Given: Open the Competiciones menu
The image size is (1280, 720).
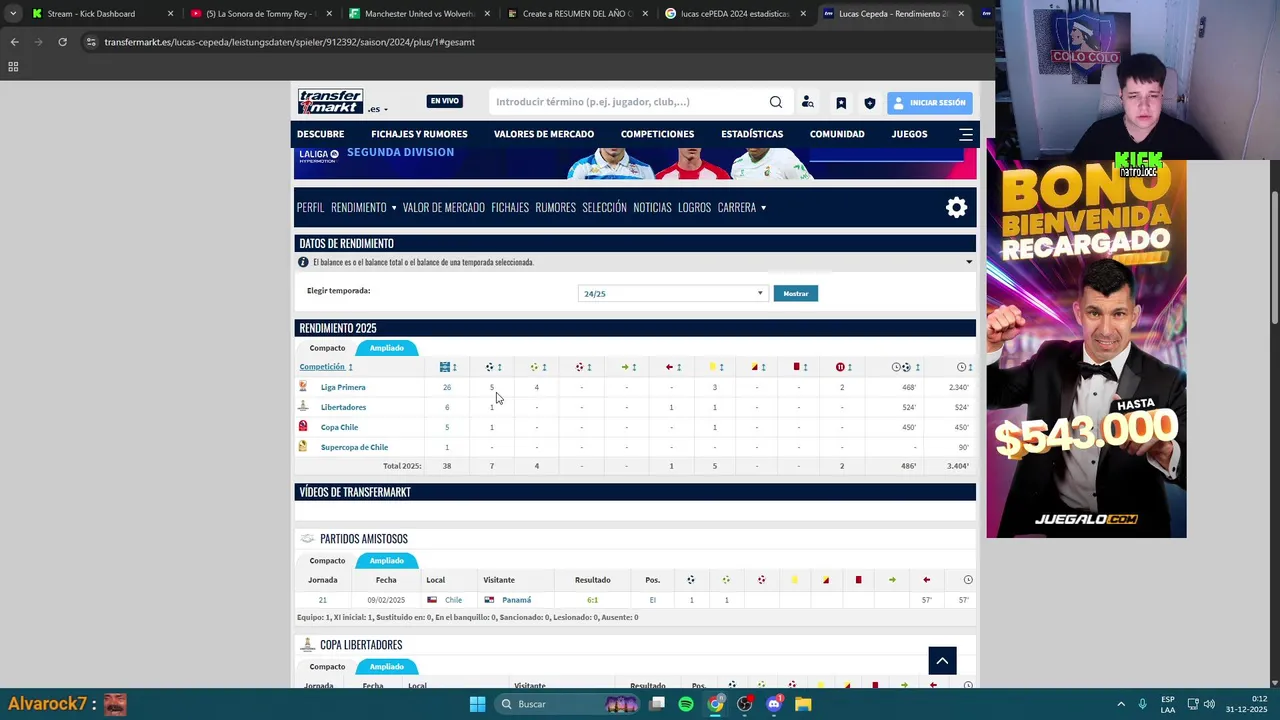Looking at the screenshot, I should 657,134.
